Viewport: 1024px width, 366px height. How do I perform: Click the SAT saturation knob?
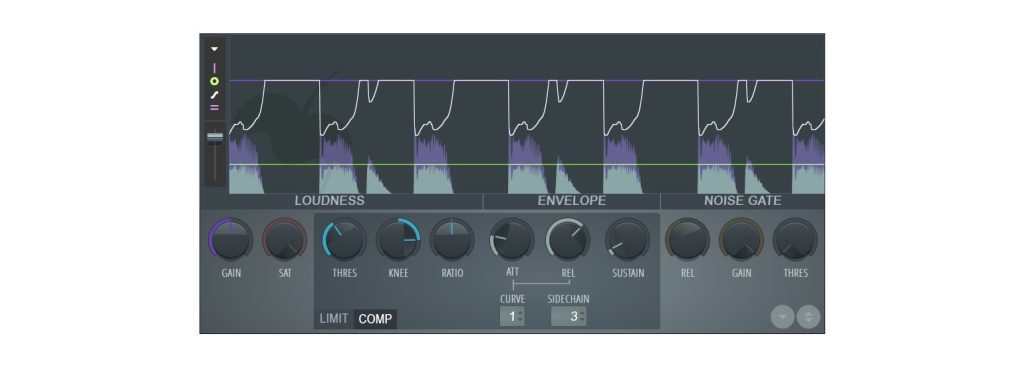click(x=285, y=240)
